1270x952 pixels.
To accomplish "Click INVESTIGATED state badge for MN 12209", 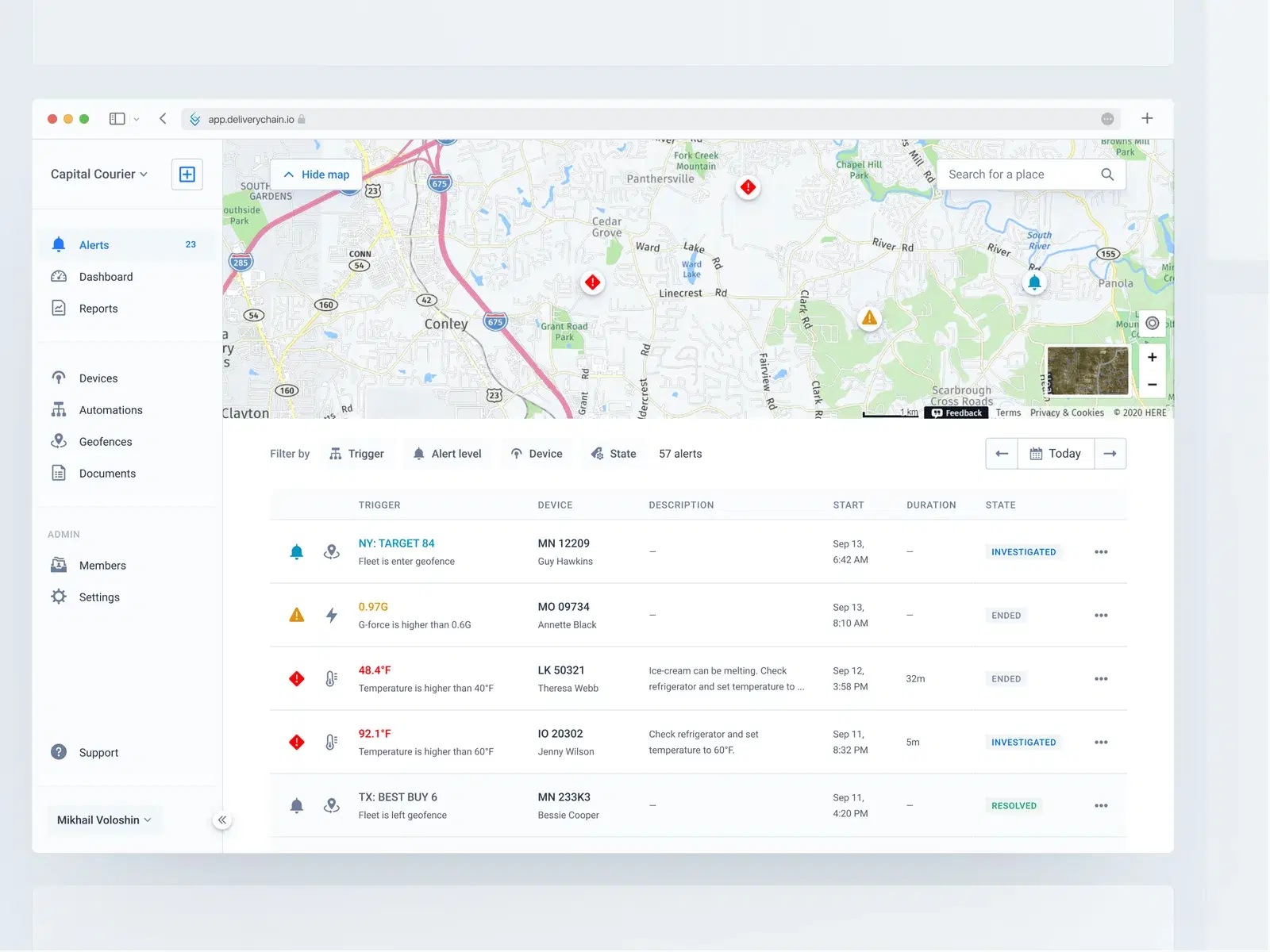I will coord(1023,552).
